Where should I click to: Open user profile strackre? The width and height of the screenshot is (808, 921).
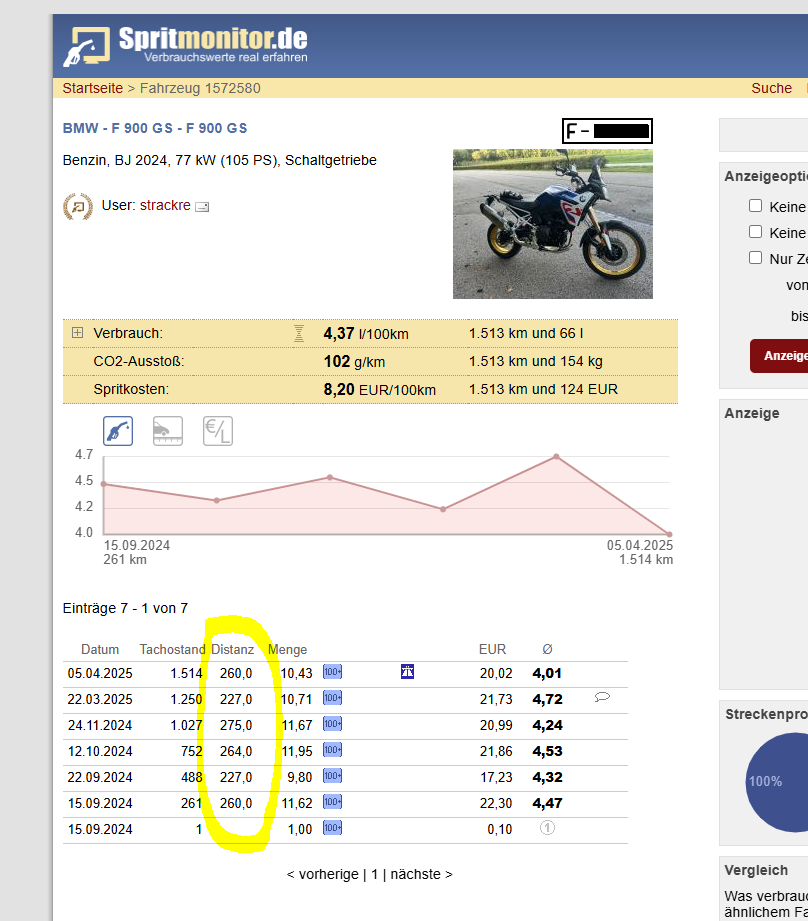click(x=164, y=206)
